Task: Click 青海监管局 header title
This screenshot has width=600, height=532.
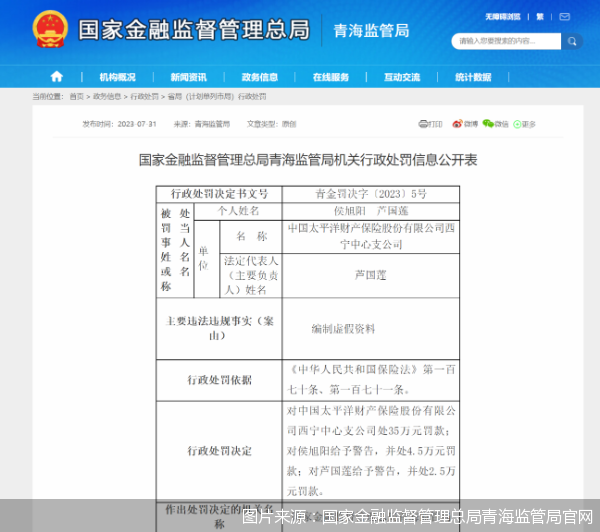Action: tap(371, 31)
